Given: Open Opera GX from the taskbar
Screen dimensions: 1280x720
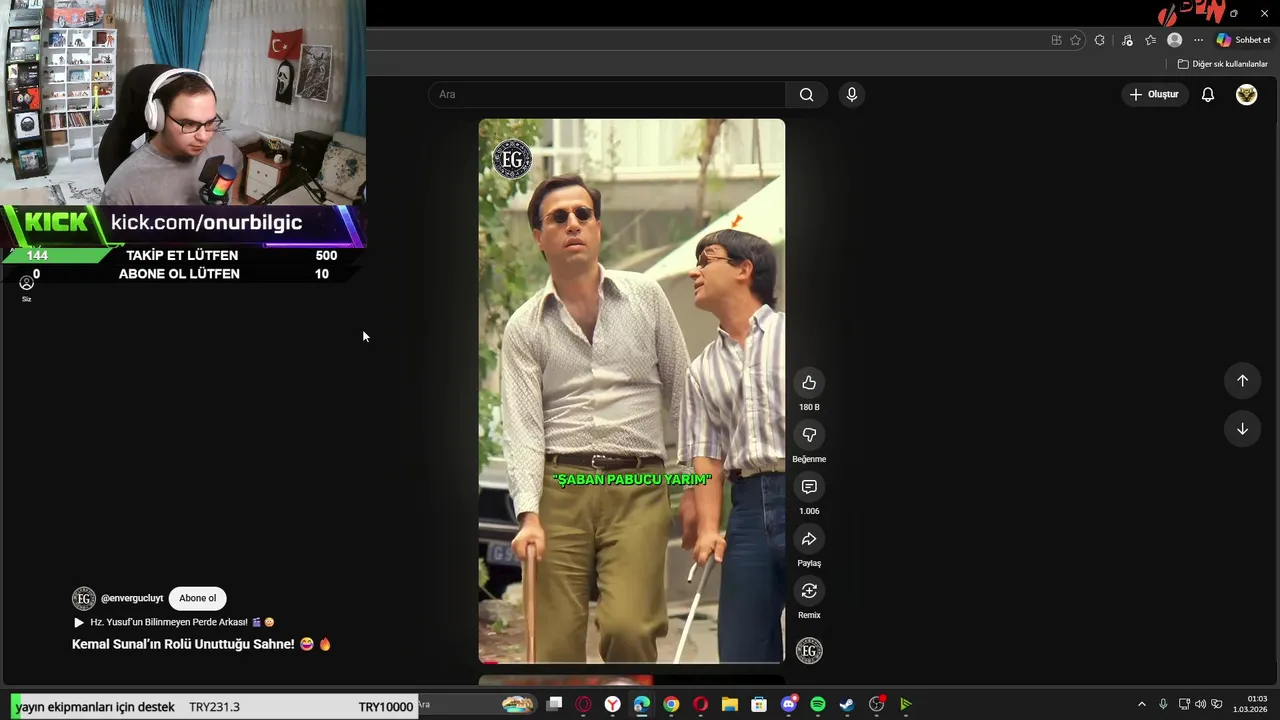Looking at the screenshot, I should point(584,704).
